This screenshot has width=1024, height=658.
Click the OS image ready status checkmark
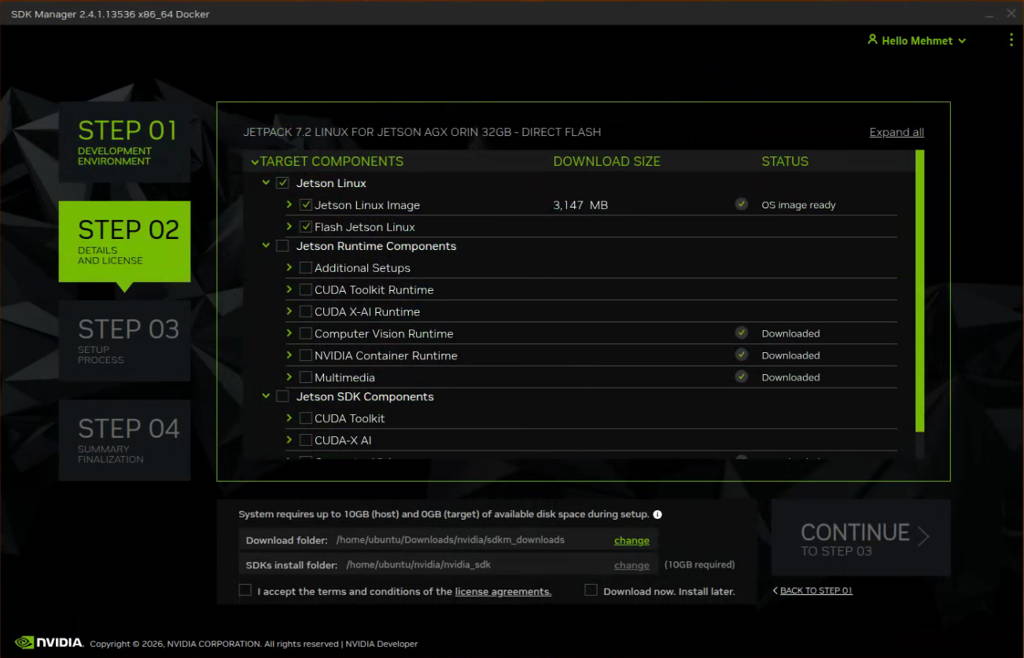tap(741, 204)
